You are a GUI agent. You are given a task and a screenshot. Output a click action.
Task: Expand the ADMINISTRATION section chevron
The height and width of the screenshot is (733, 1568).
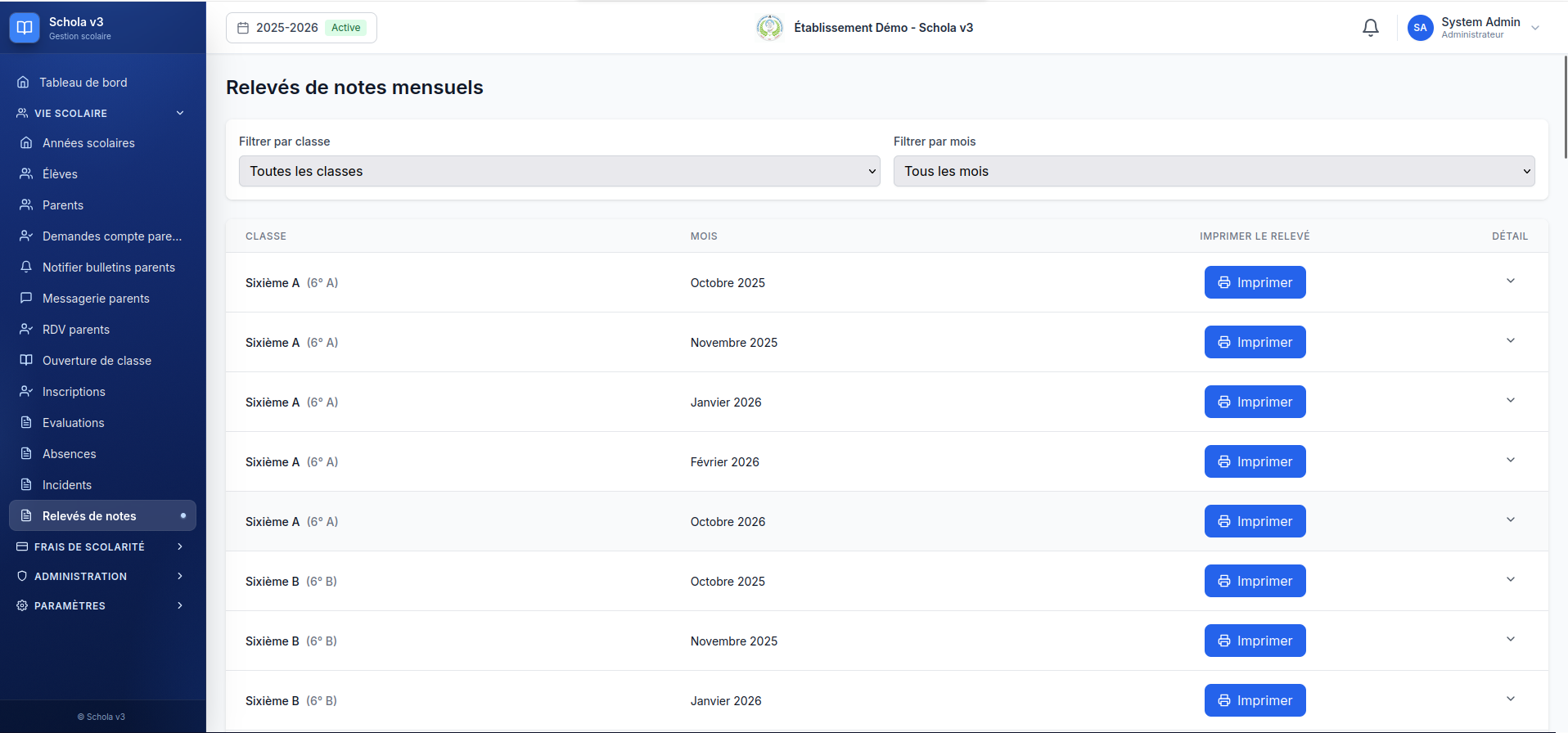(180, 576)
